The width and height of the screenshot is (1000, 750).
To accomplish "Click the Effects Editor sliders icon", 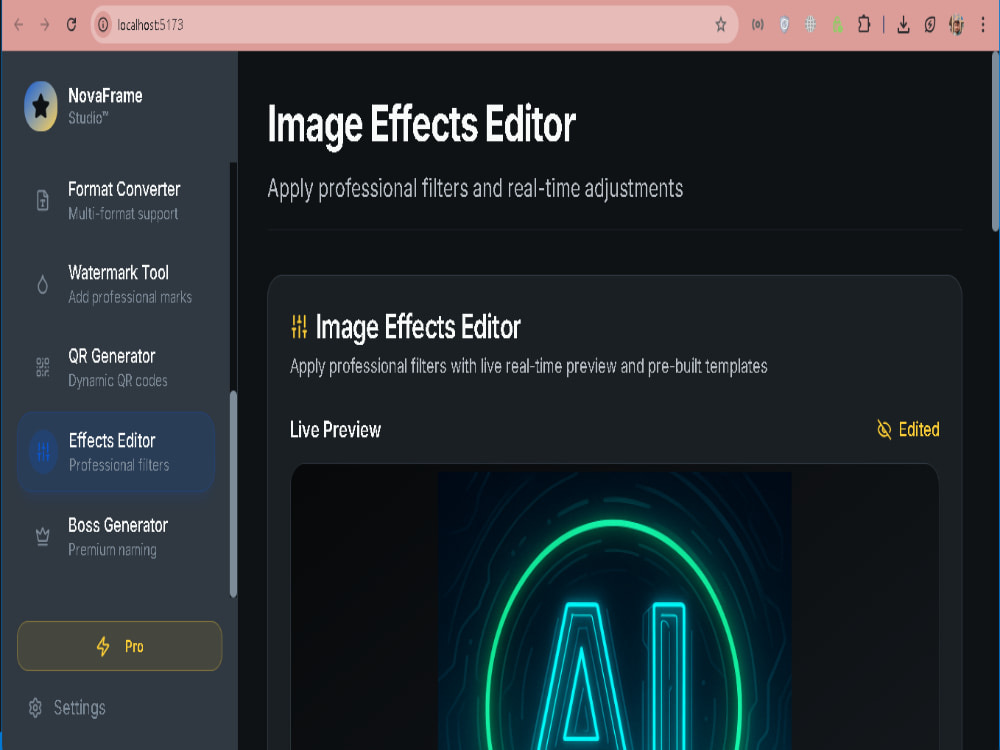I will click(x=43, y=452).
